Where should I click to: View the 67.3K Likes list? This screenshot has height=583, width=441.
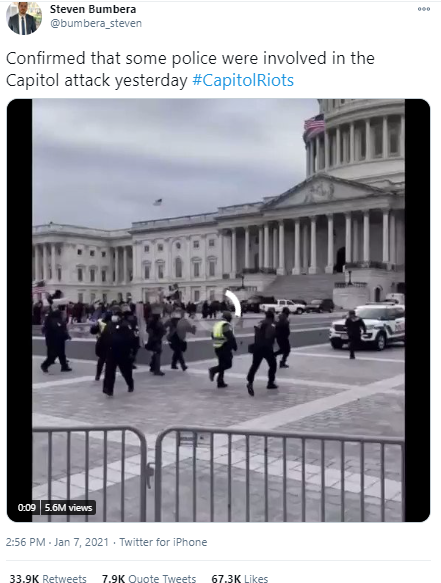pos(239,578)
